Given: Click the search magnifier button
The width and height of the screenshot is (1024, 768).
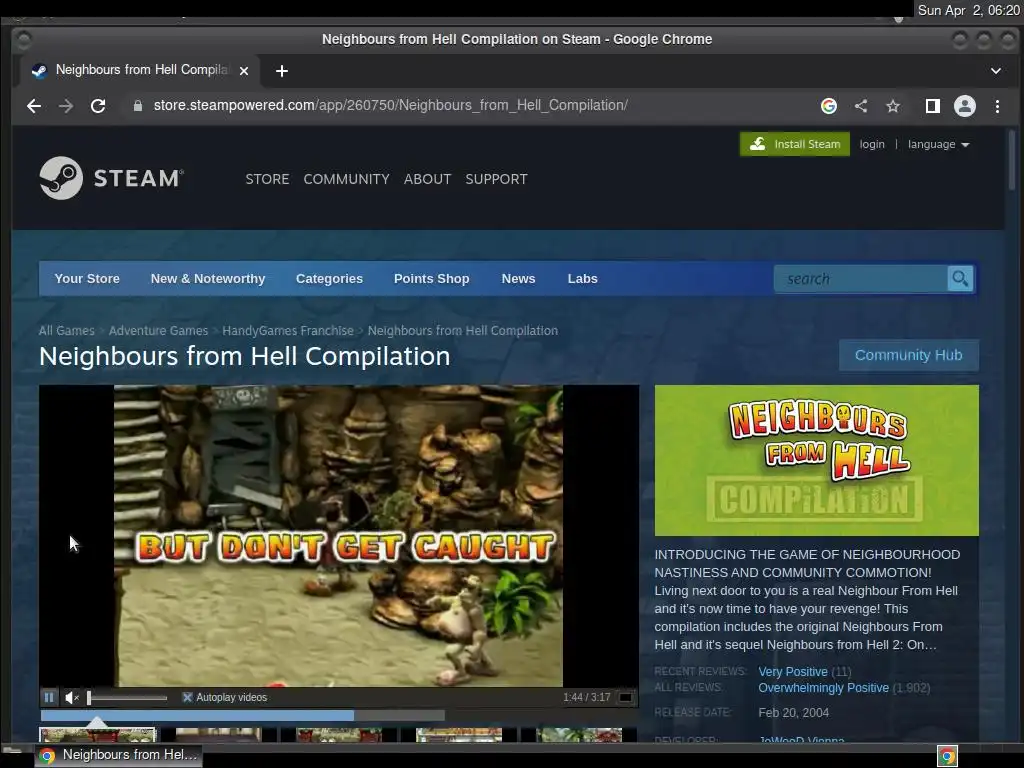Looking at the screenshot, I should [x=960, y=279].
